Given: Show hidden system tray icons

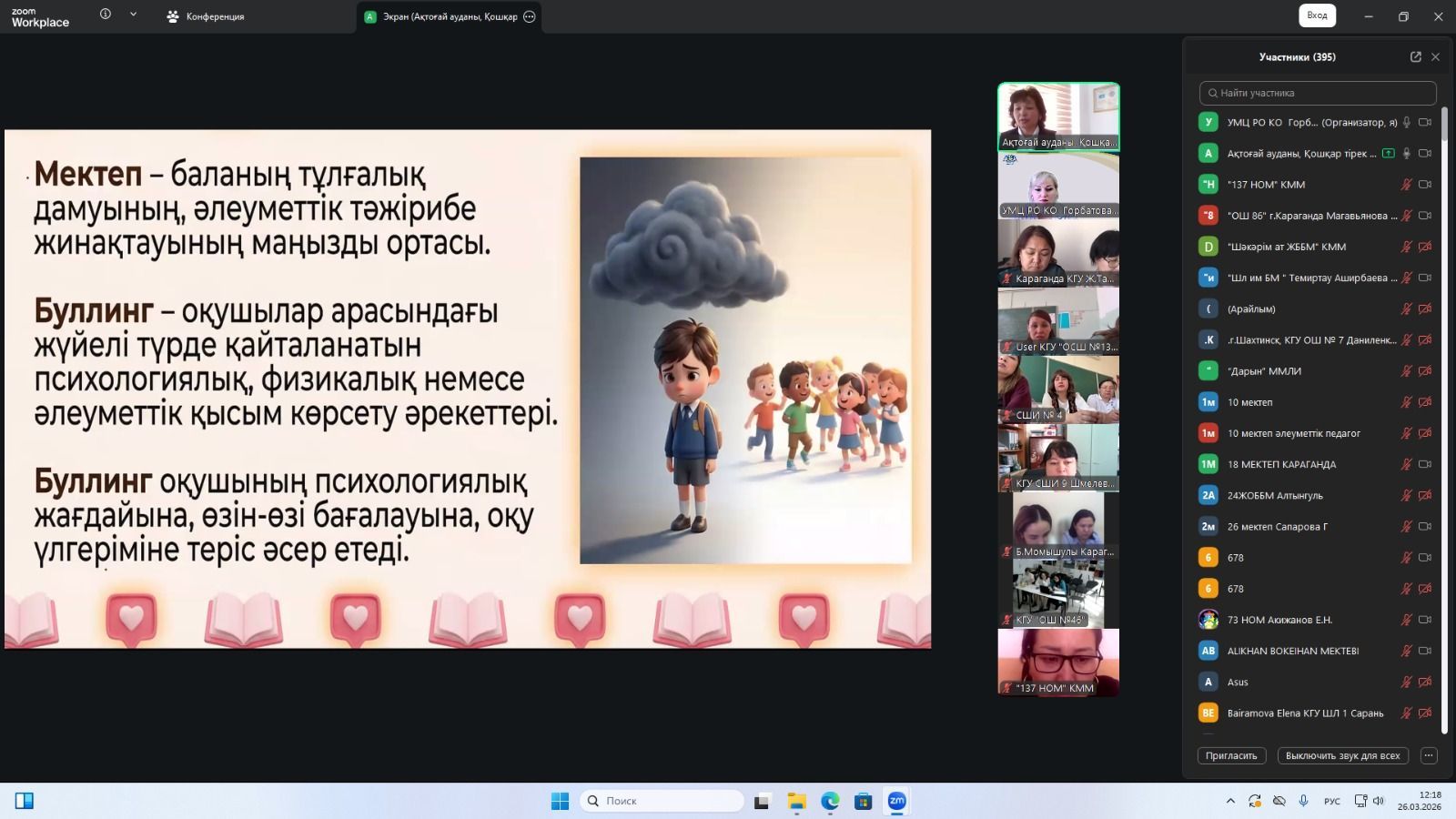Looking at the screenshot, I should coord(1230,801).
